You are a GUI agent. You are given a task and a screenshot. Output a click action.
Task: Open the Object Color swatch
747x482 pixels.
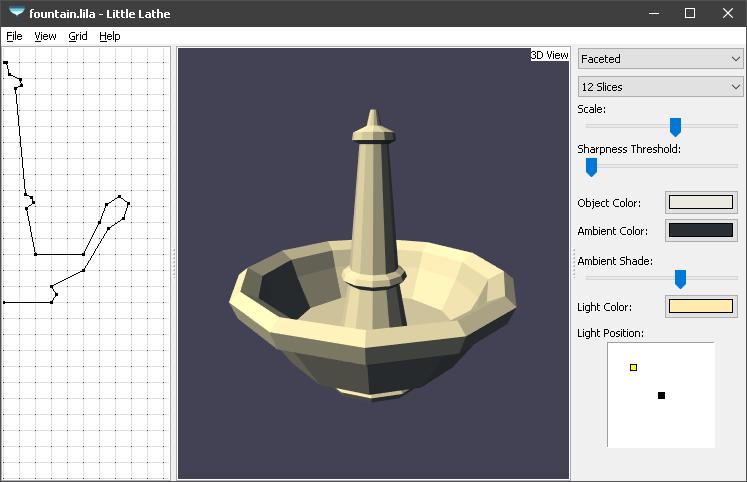(700, 203)
